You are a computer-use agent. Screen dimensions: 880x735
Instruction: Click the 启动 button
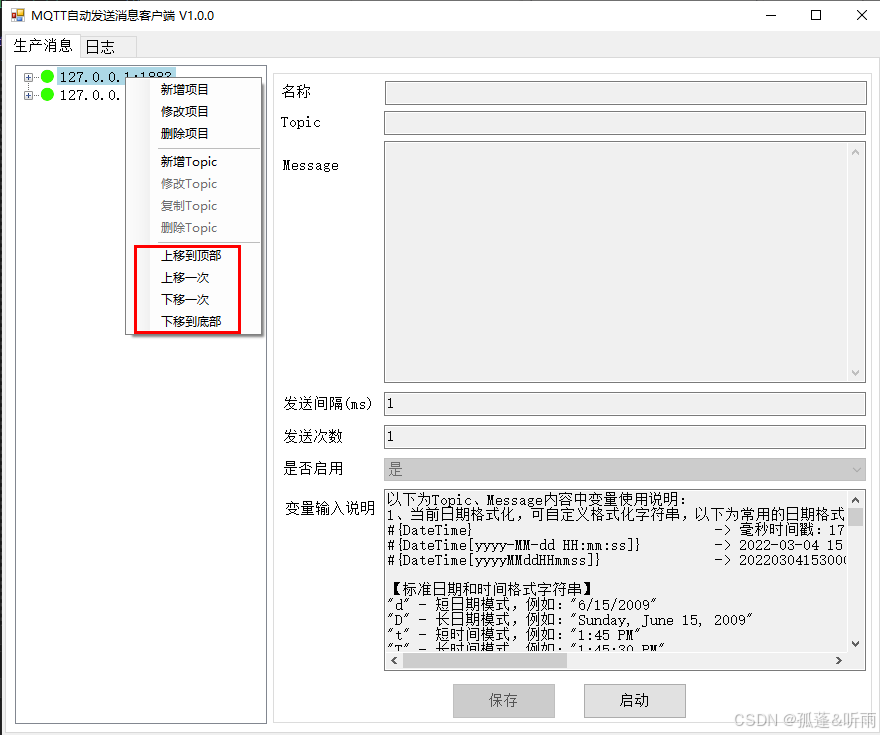click(635, 700)
